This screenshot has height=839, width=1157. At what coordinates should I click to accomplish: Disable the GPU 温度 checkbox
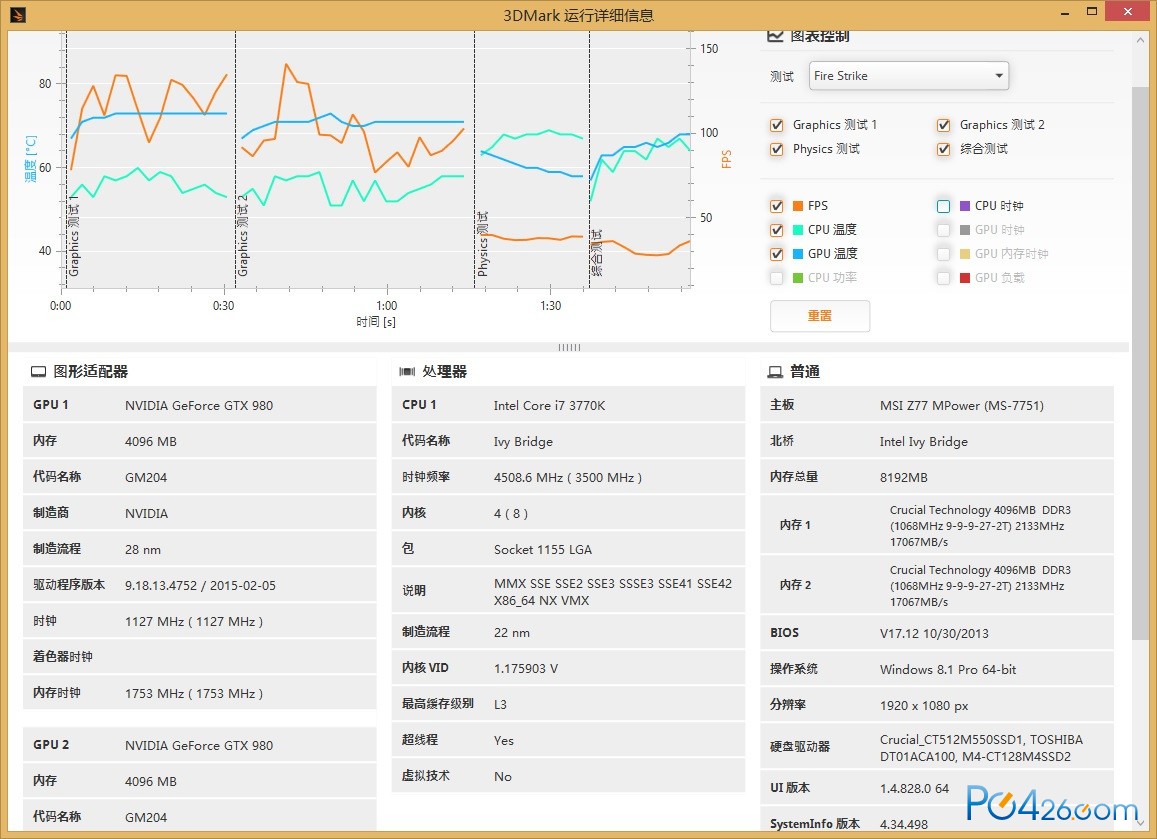click(x=776, y=254)
